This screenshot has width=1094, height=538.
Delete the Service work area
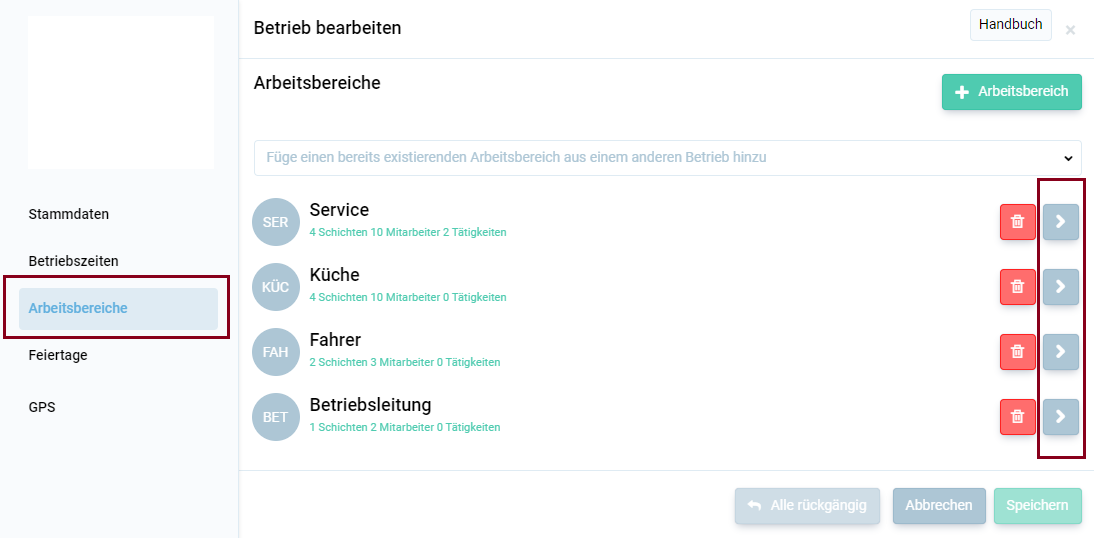[x=1017, y=222]
